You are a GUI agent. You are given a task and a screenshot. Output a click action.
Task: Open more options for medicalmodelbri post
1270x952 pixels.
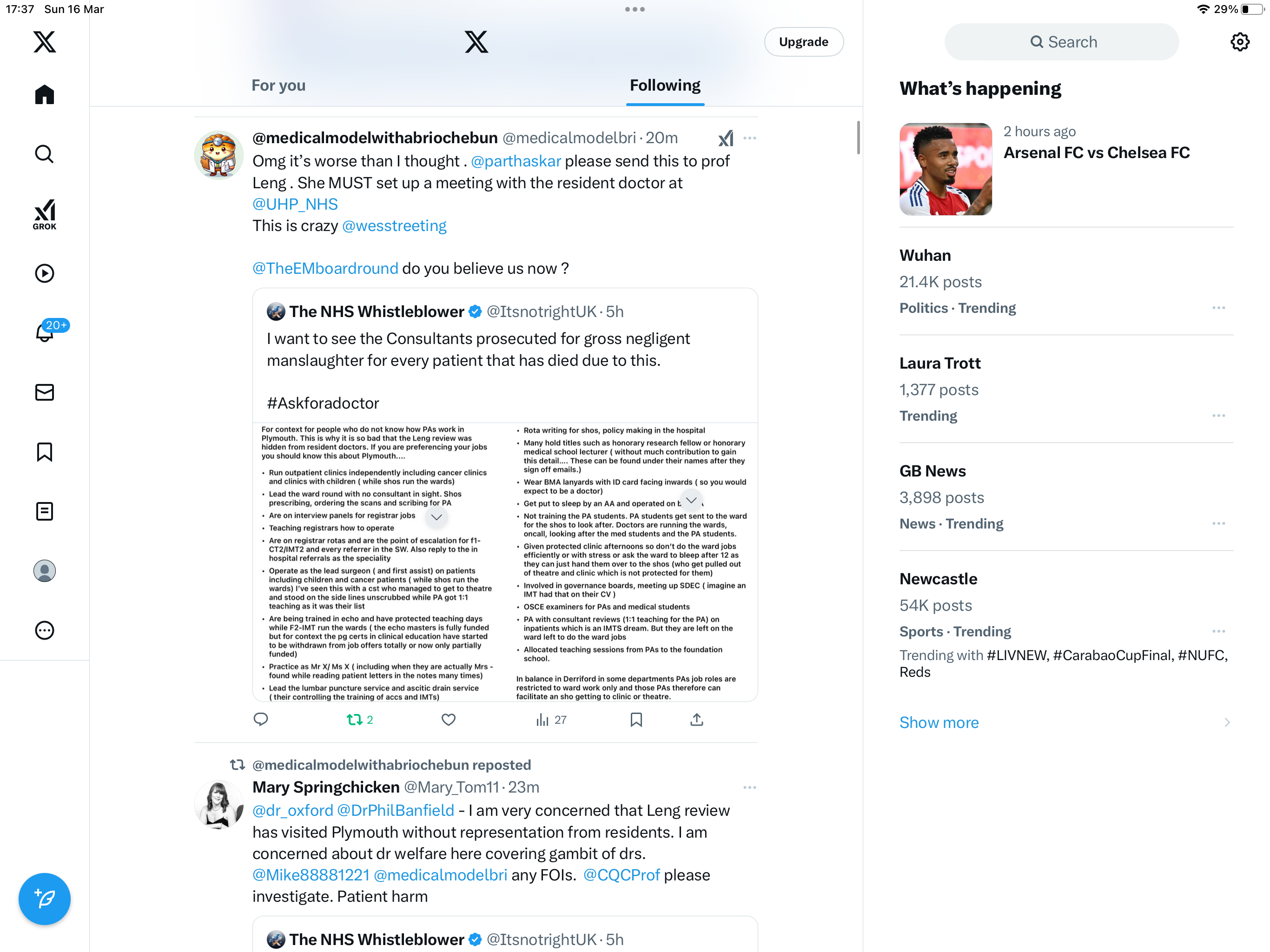point(749,138)
